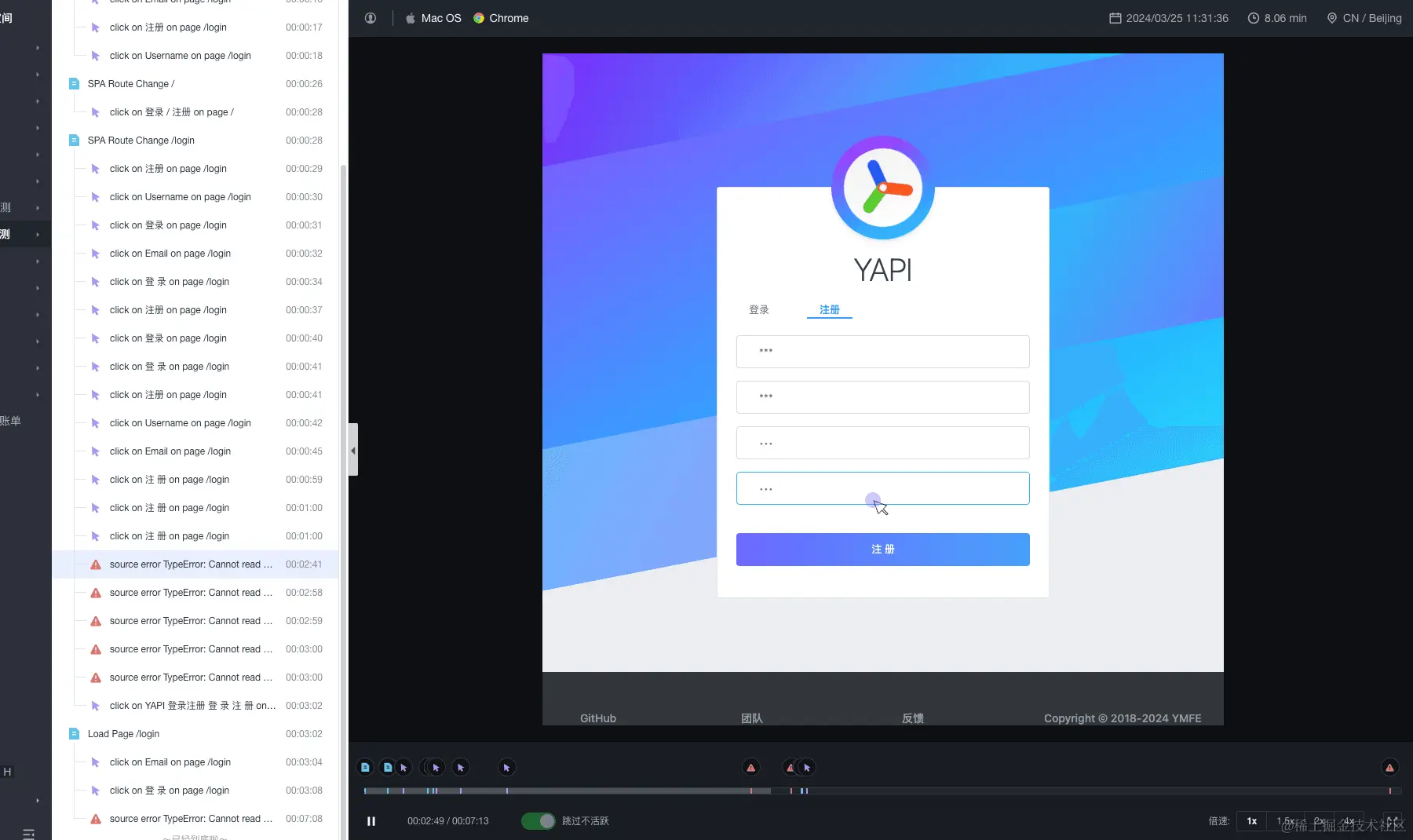1413x840 pixels.
Task: Click the isolated cursor marker near 00:01:00
Action: [x=506, y=767]
